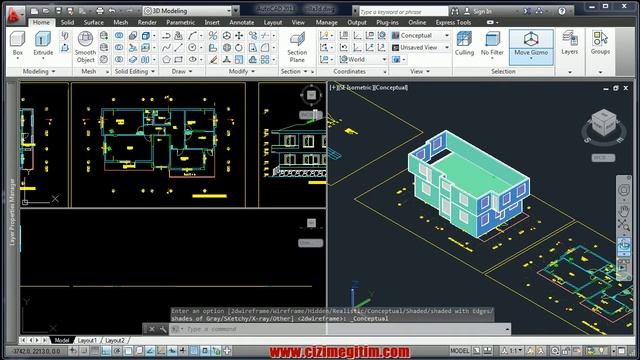Open the World UCS dropdown
640x360 pixels.
[362, 60]
